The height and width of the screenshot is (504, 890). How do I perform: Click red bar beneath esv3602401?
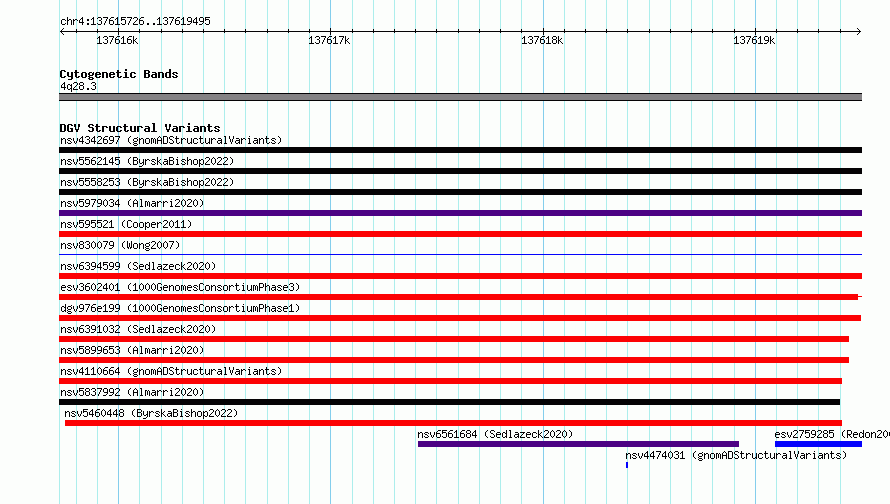460,297
